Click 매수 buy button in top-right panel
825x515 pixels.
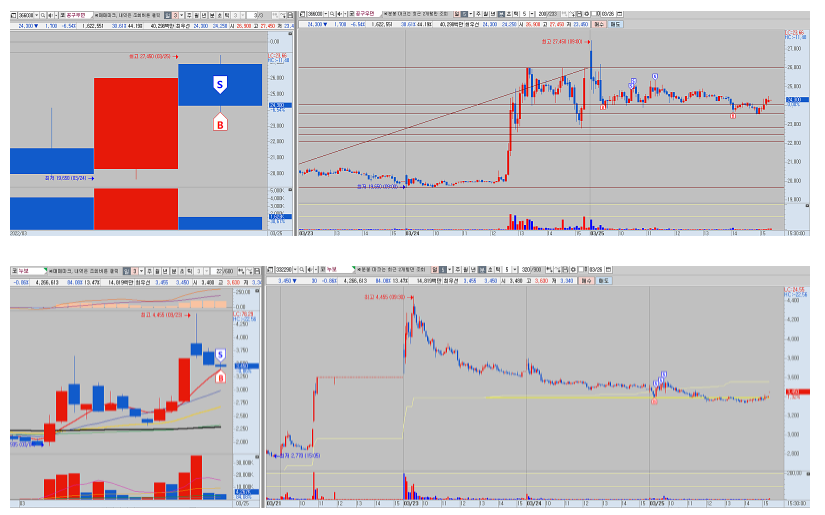(599, 24)
